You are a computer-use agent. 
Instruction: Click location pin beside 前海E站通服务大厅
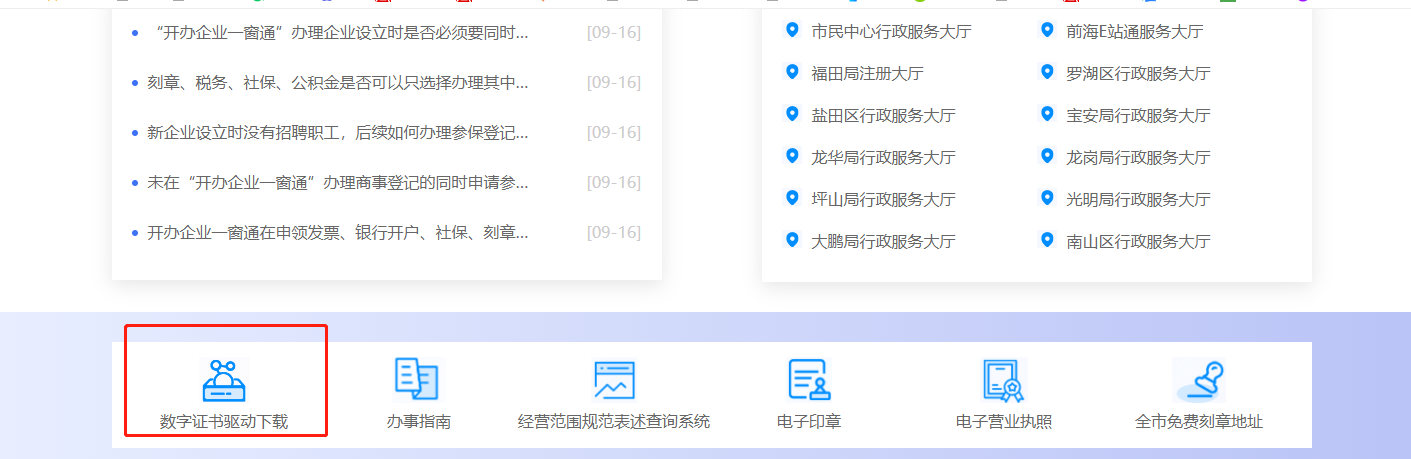point(1047,30)
